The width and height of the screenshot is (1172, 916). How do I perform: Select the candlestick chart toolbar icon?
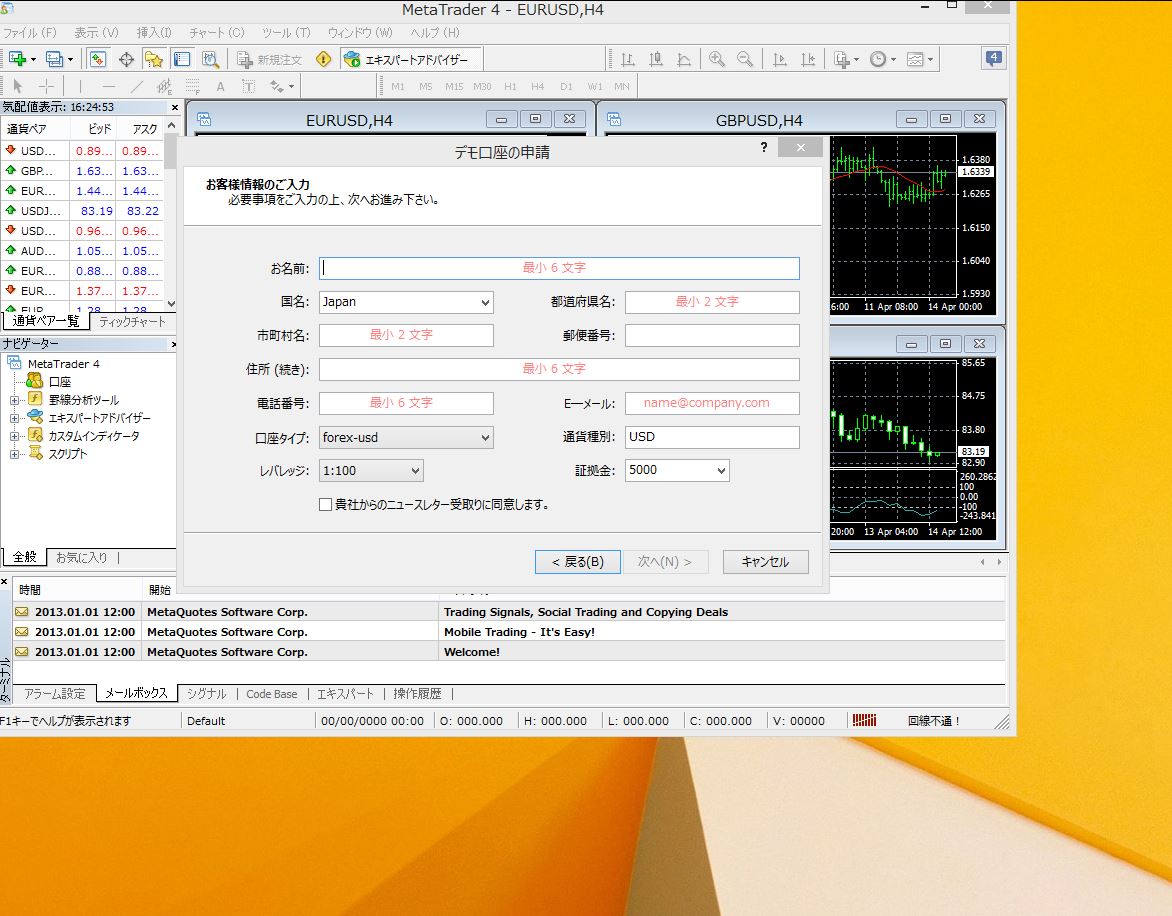coord(656,59)
